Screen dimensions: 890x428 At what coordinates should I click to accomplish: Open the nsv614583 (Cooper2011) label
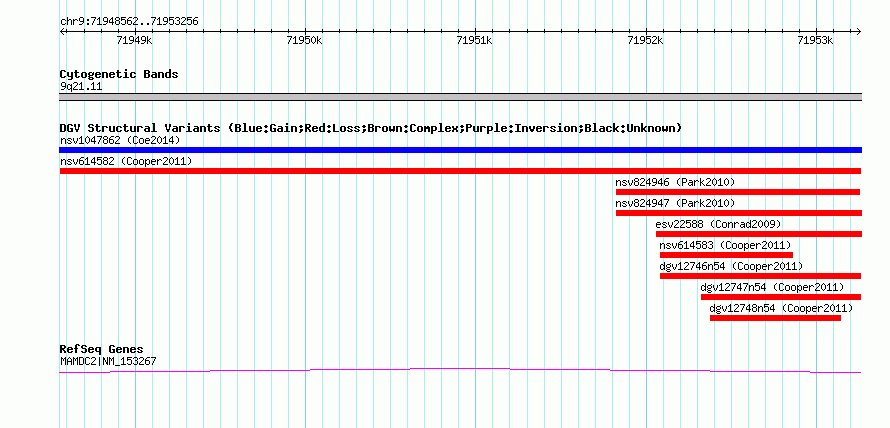[x=725, y=245]
